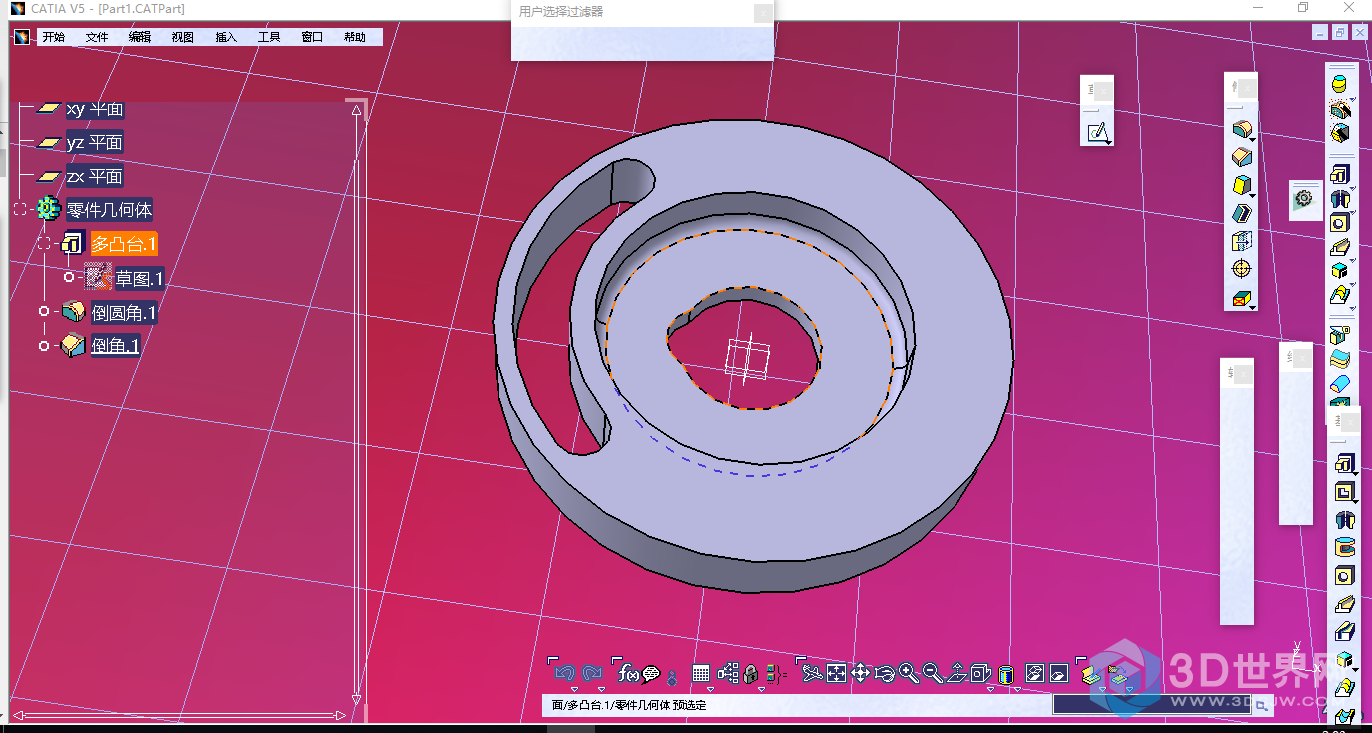
Task: Select the Rotate view tool
Action: pyautogui.click(x=884, y=674)
